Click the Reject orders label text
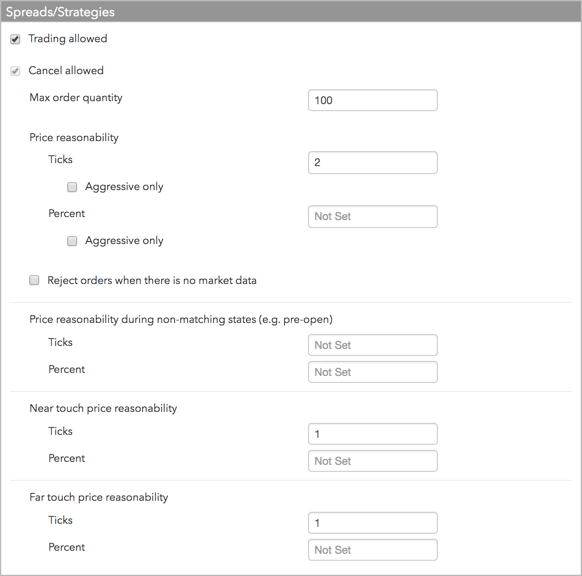The width and height of the screenshot is (582, 576). point(152,280)
